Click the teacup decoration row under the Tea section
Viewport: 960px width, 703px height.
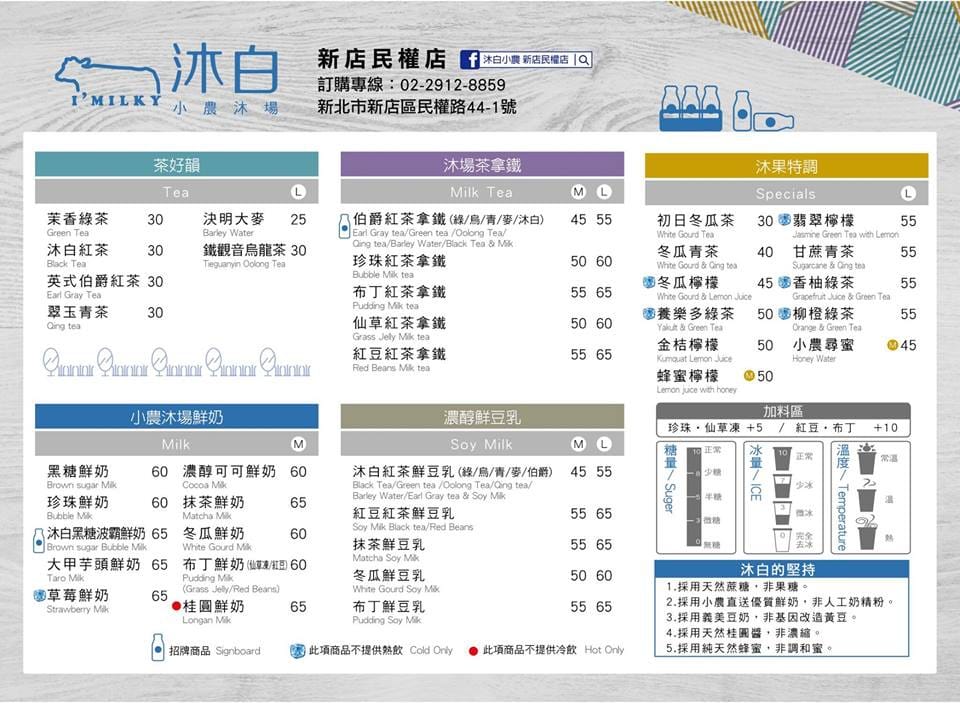[175, 365]
